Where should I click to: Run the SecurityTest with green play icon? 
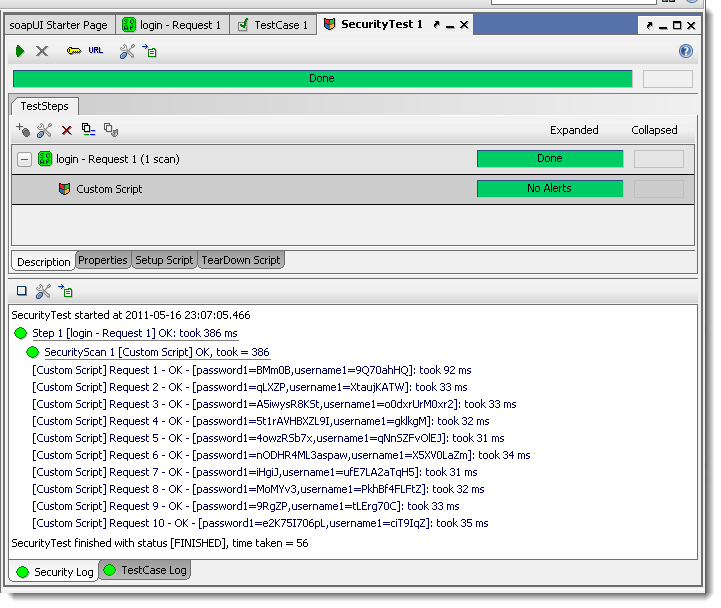tap(20, 51)
